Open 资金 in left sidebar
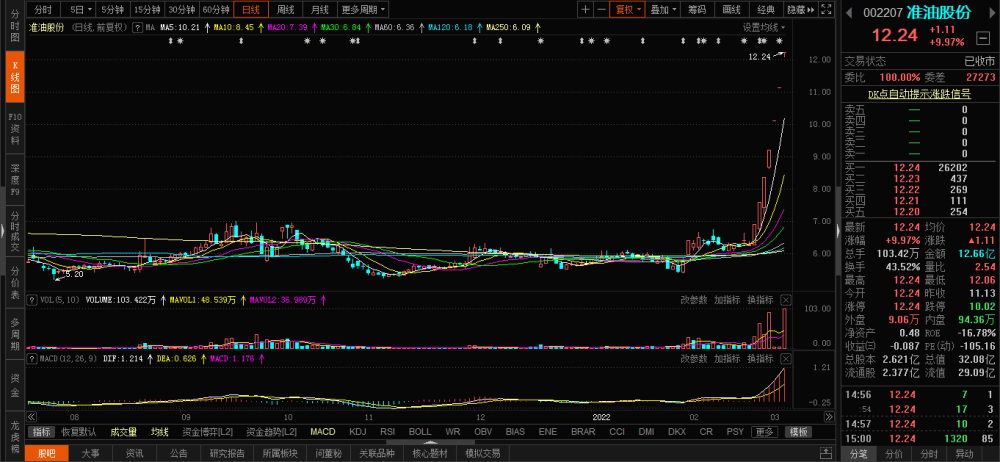1000x462 pixels. 15,385
